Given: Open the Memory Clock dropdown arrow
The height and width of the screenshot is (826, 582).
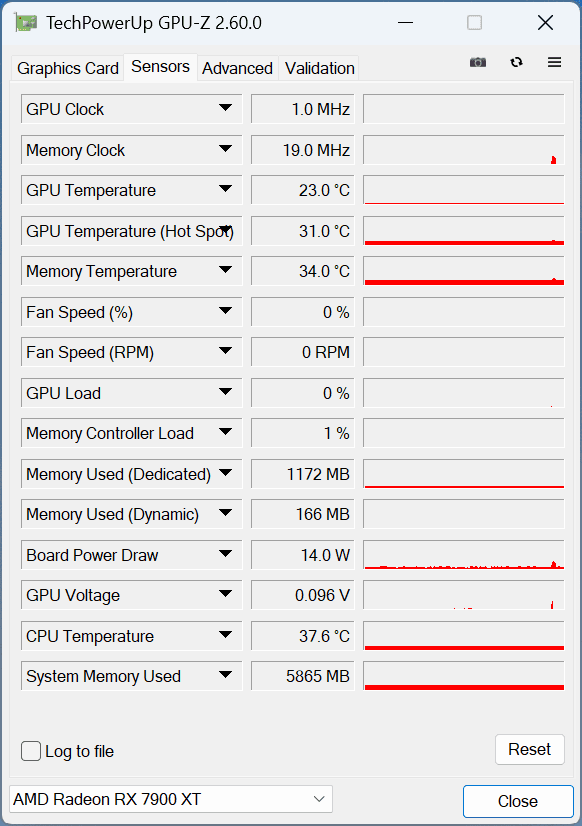Looking at the screenshot, I should point(225,149).
